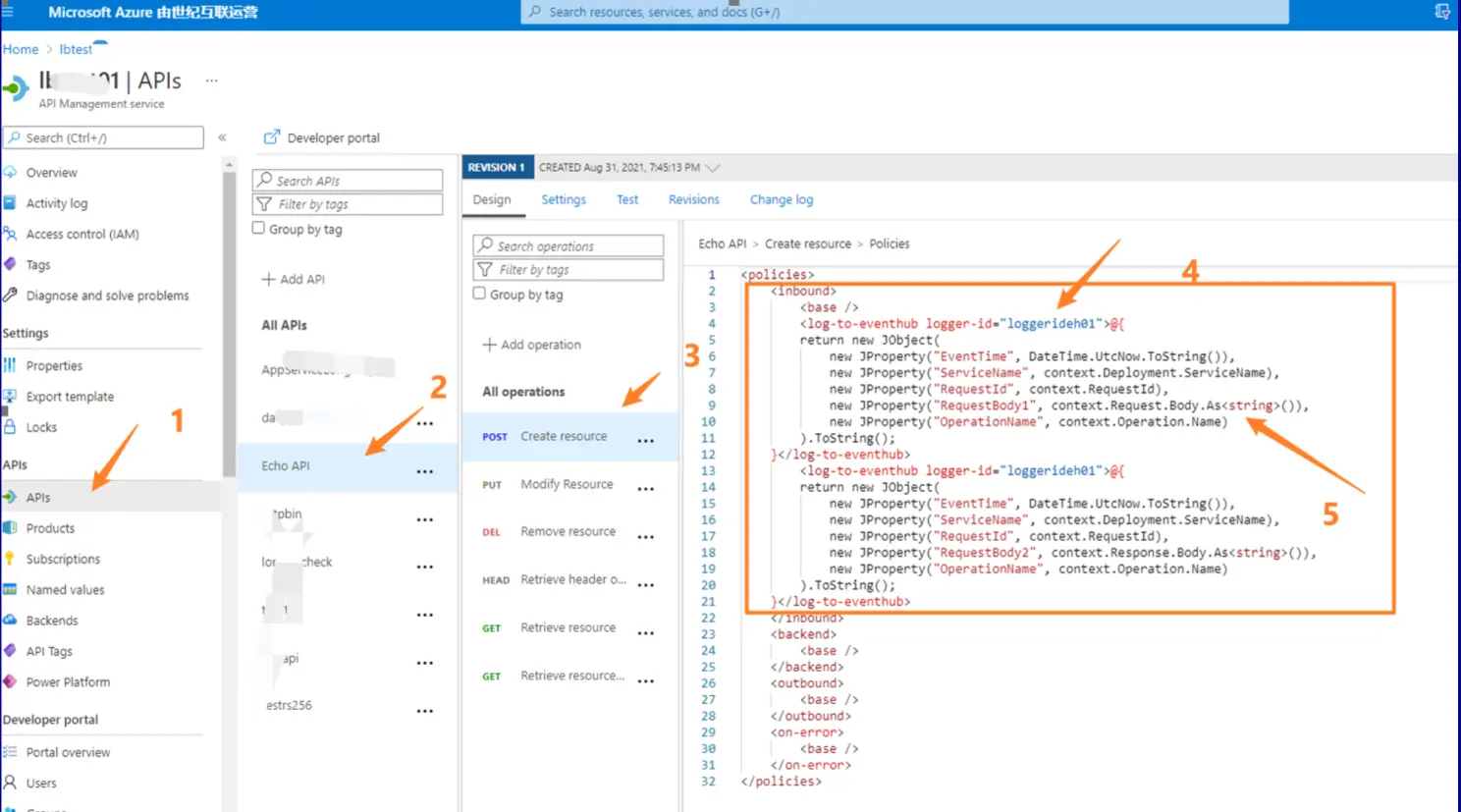Click the plus icon Add API

tap(268, 279)
